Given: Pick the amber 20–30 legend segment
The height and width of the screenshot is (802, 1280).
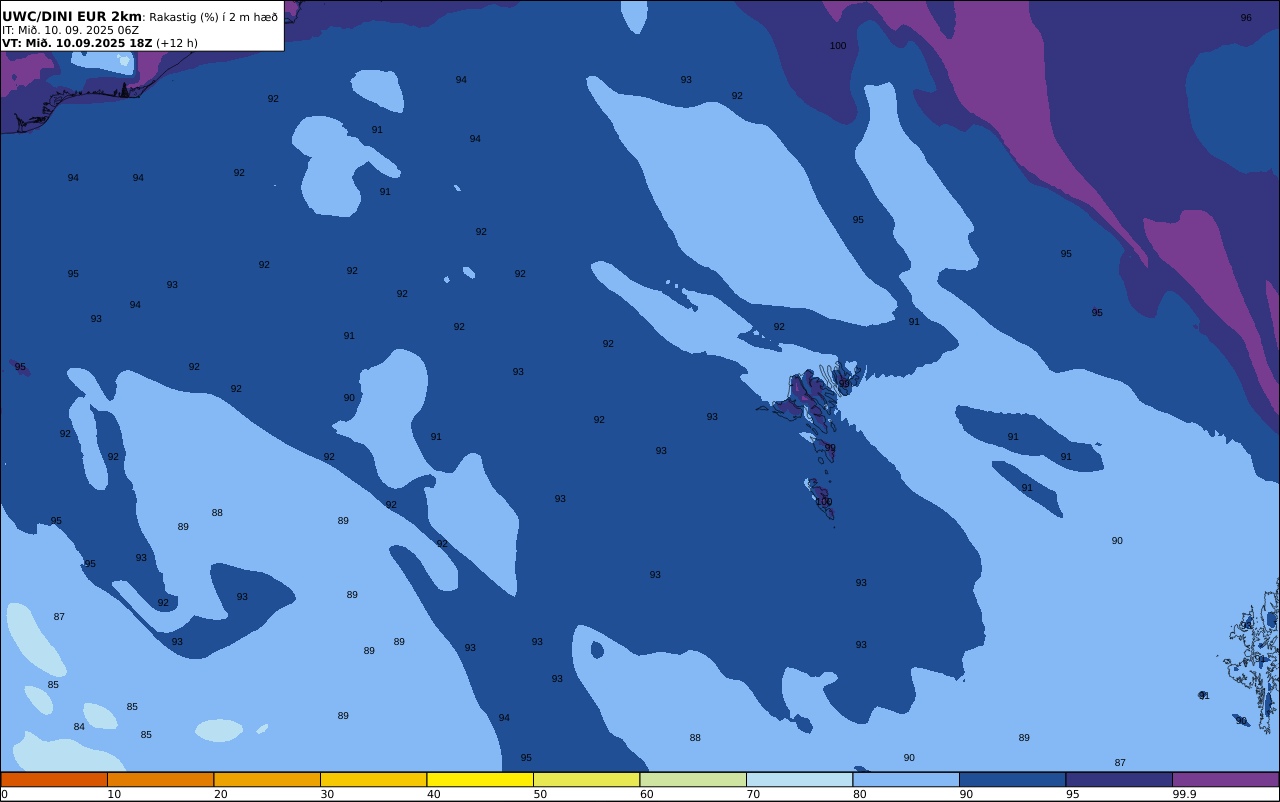Looking at the screenshot, I should click(x=267, y=779).
